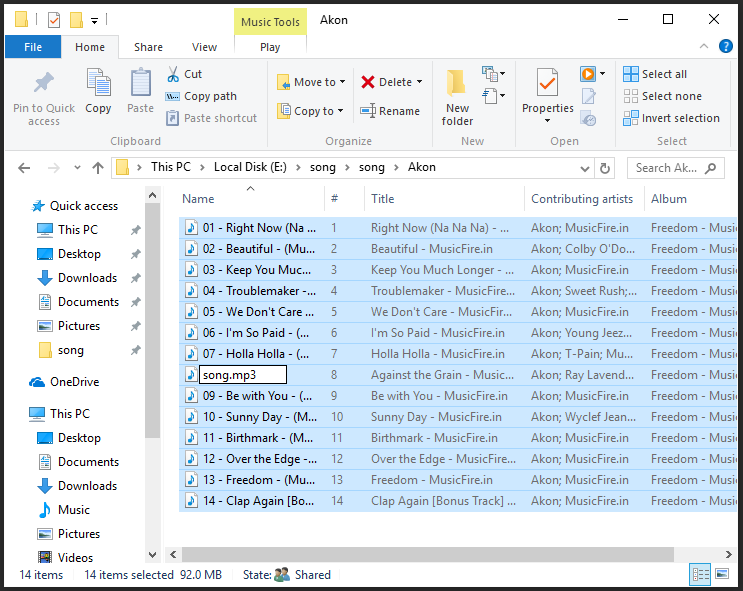This screenshot has height=591, width=743.
Task: Click 'This PC' in the address bar
Action: (x=171, y=167)
